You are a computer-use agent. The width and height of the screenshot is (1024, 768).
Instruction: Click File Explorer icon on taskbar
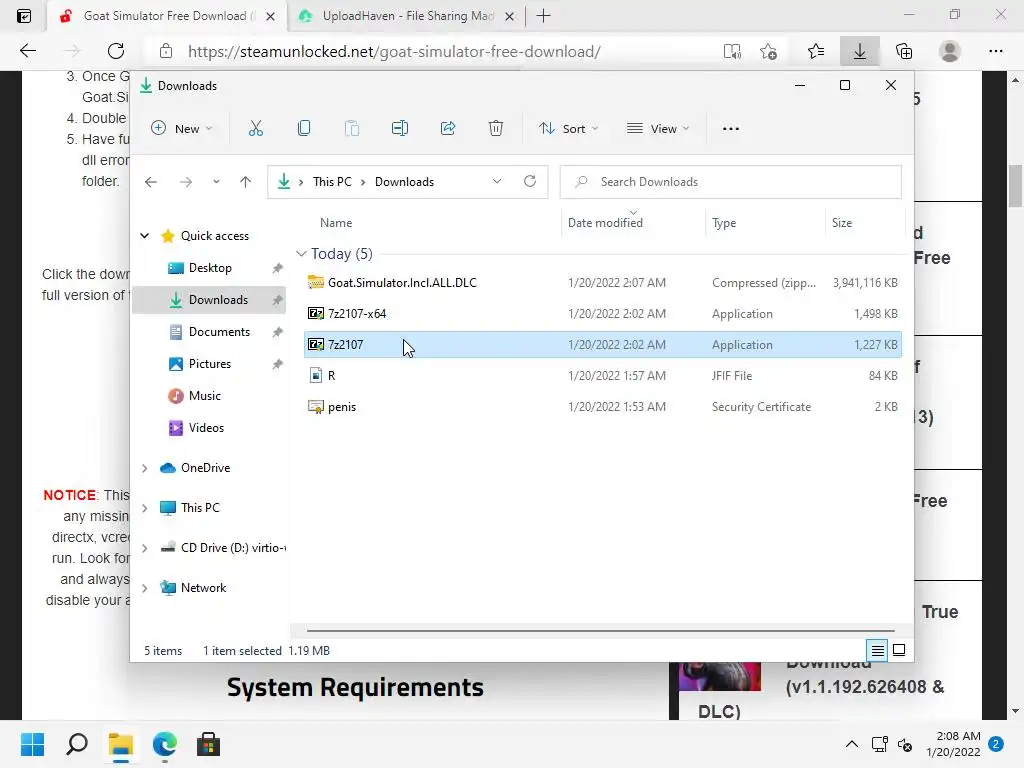coord(121,744)
